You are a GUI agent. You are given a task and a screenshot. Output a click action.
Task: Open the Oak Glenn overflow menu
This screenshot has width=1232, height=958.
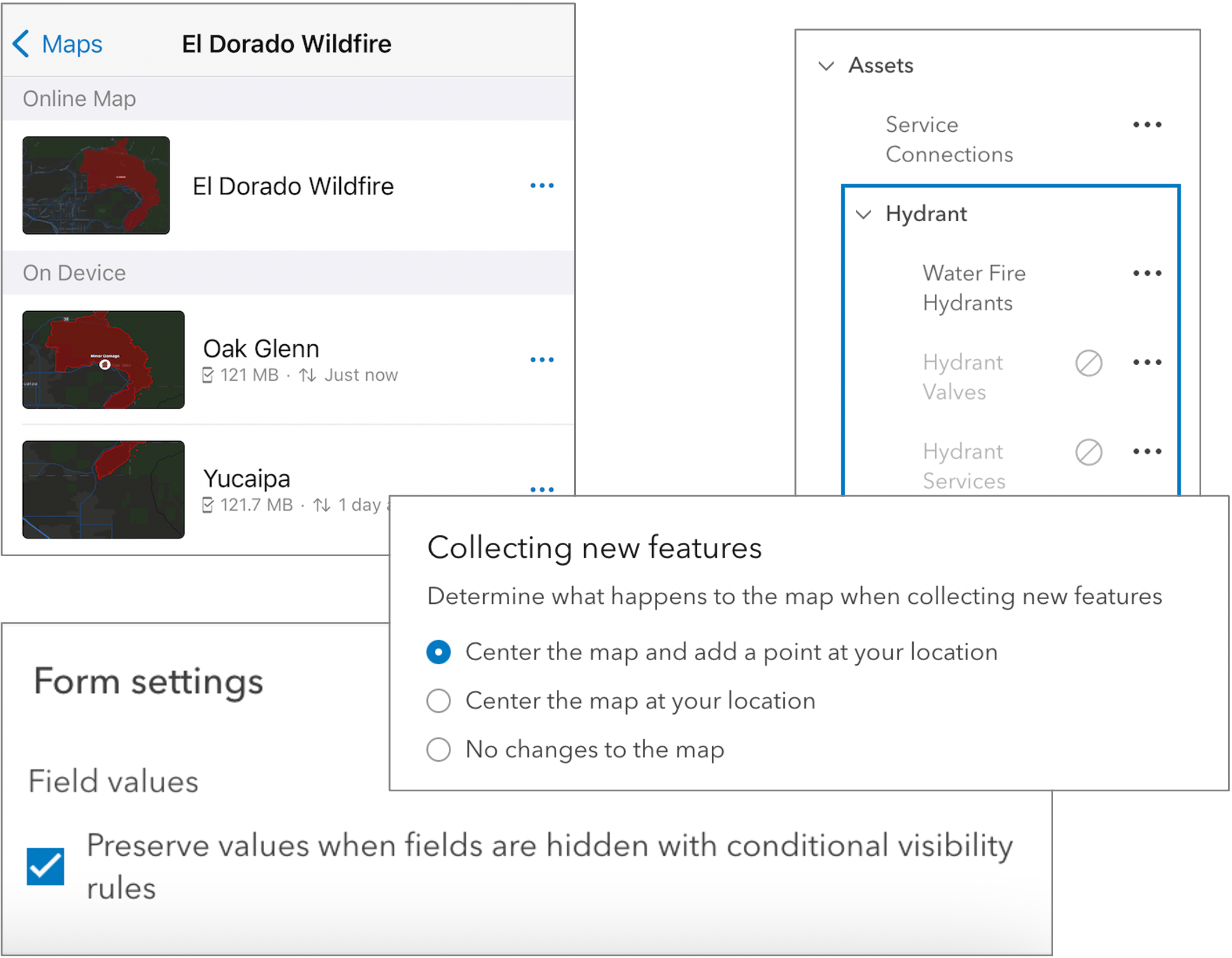(x=542, y=359)
